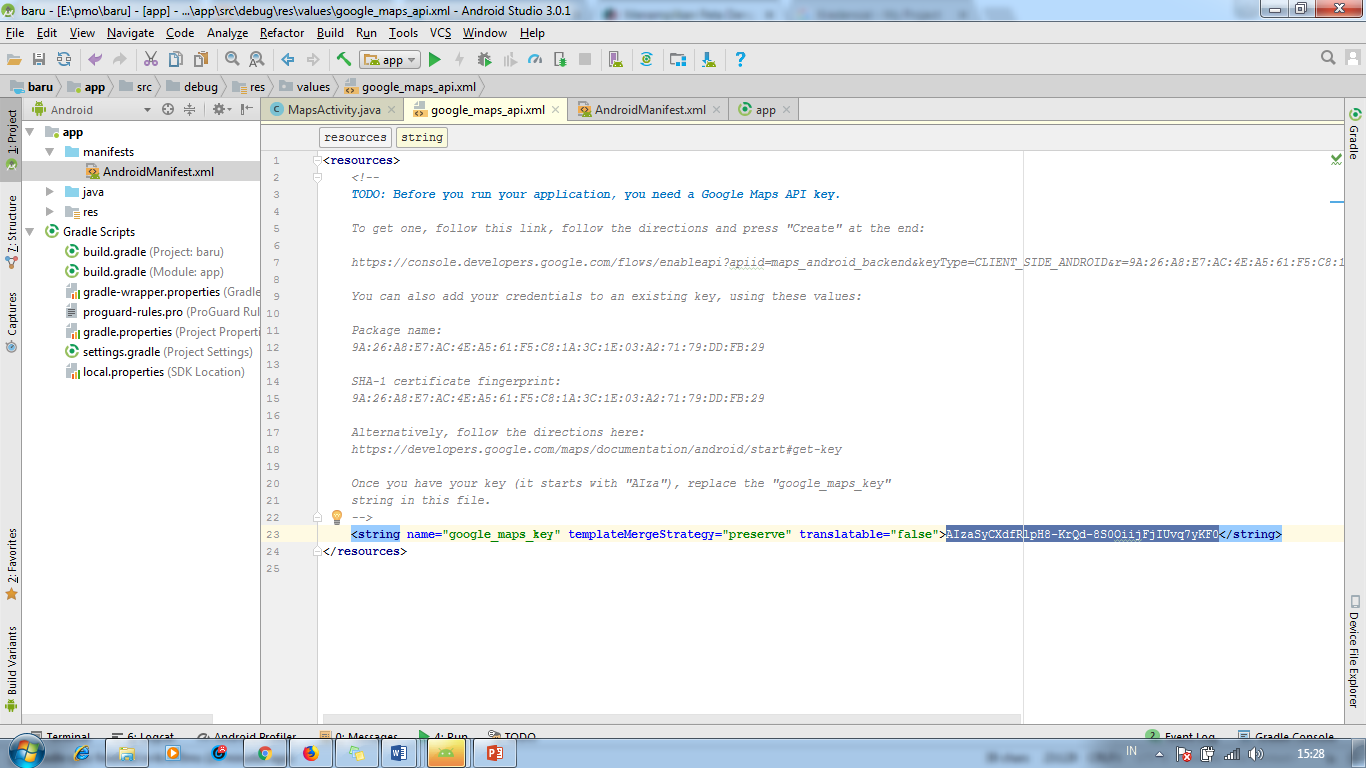Open the app run configuration dropdown
The height and width of the screenshot is (768, 1366).
(x=390, y=60)
